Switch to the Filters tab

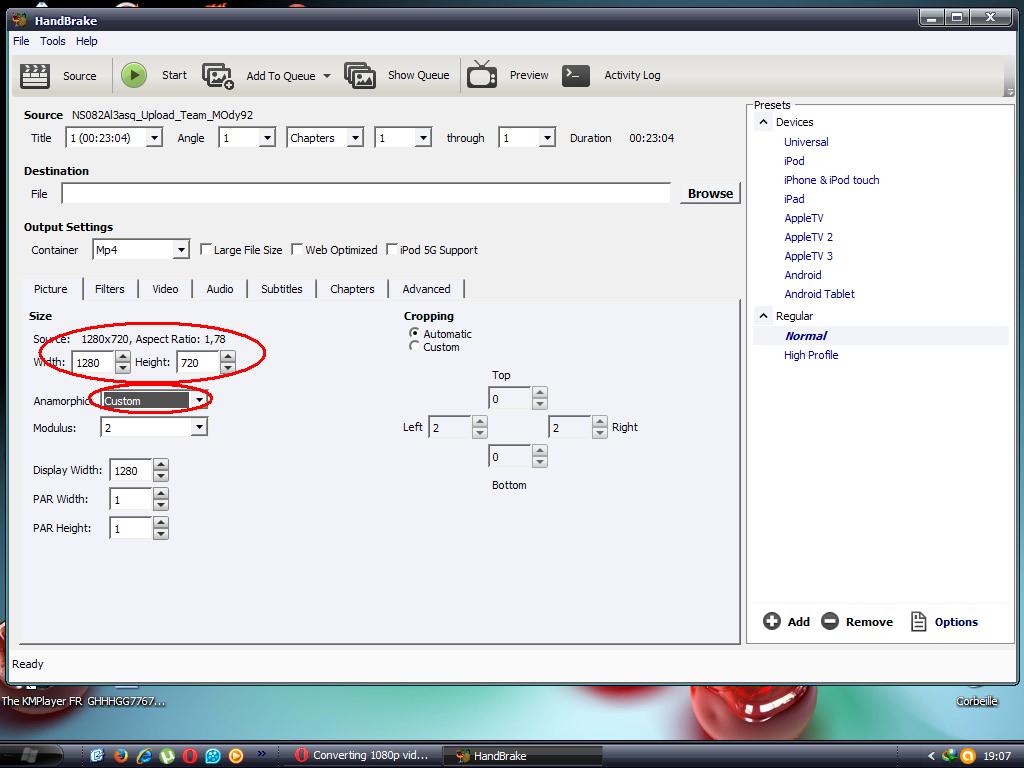pos(110,289)
